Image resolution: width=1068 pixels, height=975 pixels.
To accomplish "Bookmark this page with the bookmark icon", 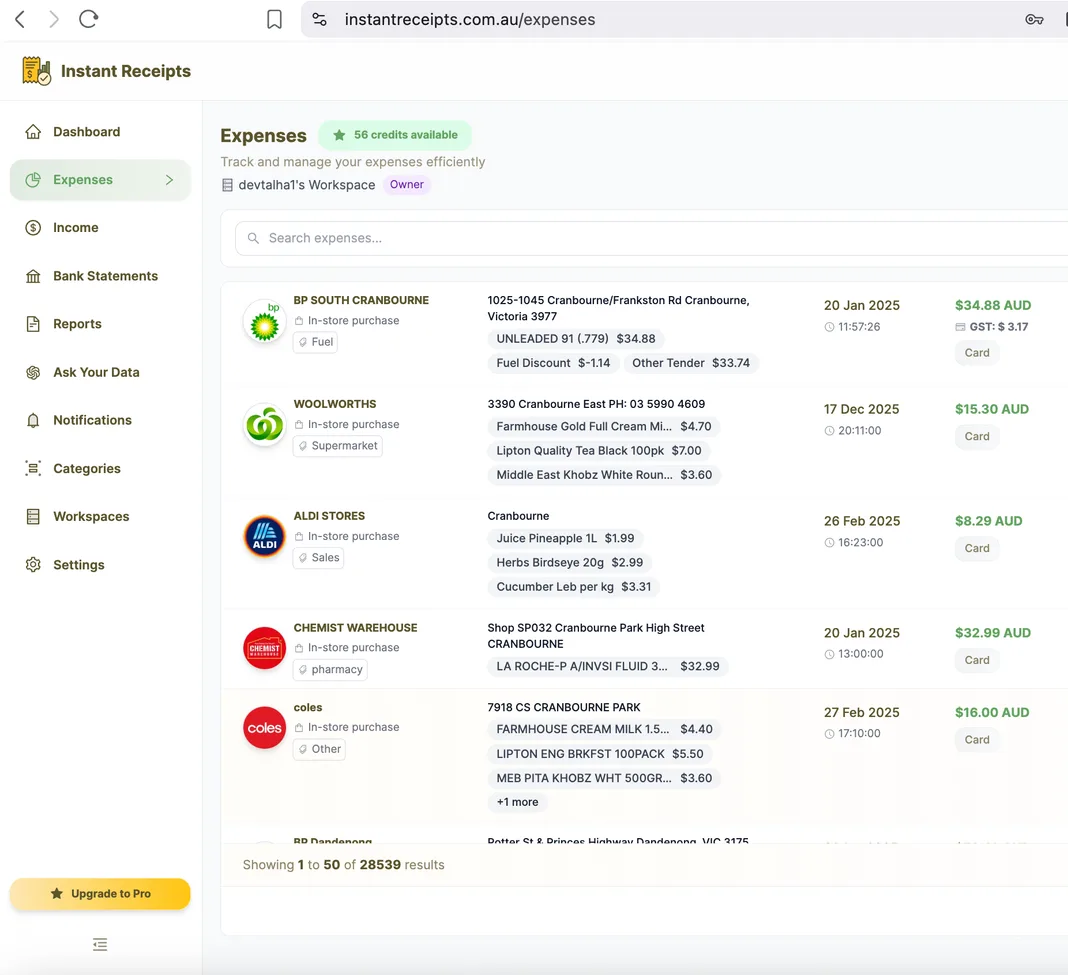I will pyautogui.click(x=274, y=19).
